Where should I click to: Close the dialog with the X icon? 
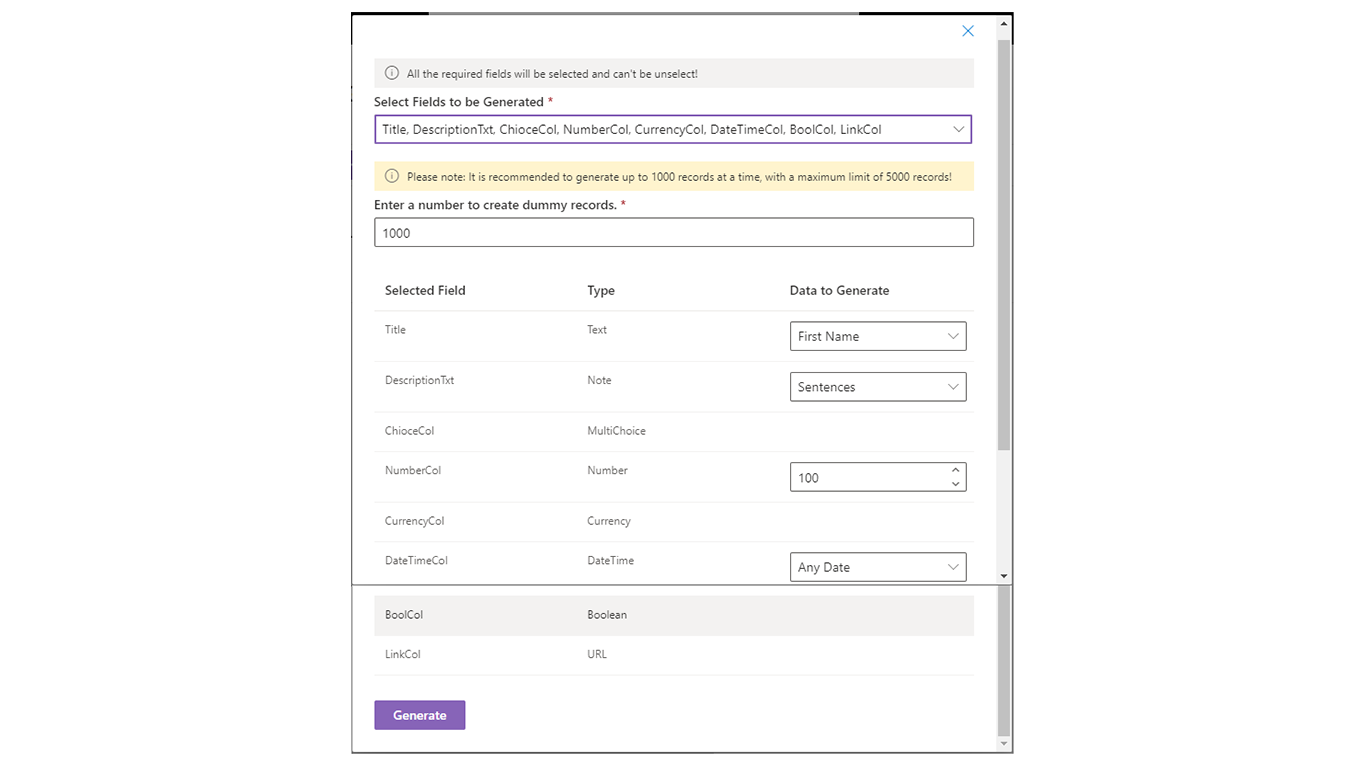[x=968, y=31]
